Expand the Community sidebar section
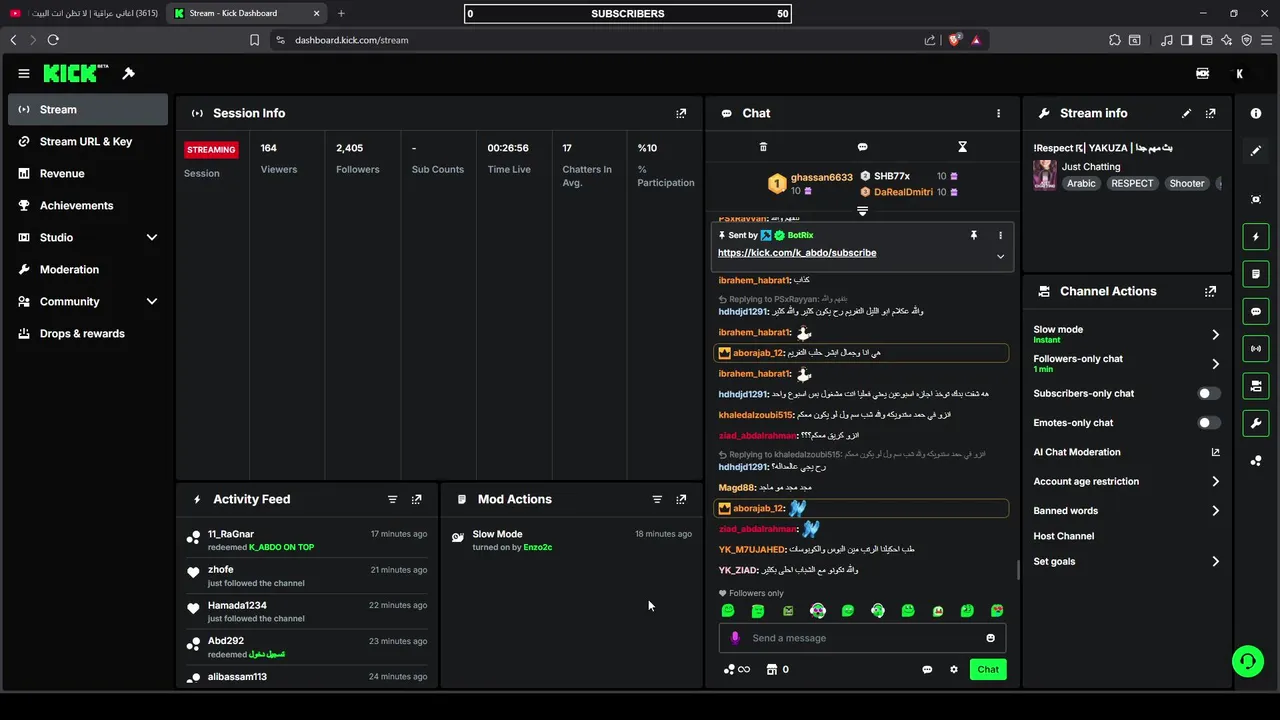The width and height of the screenshot is (1280, 720). pos(152,301)
